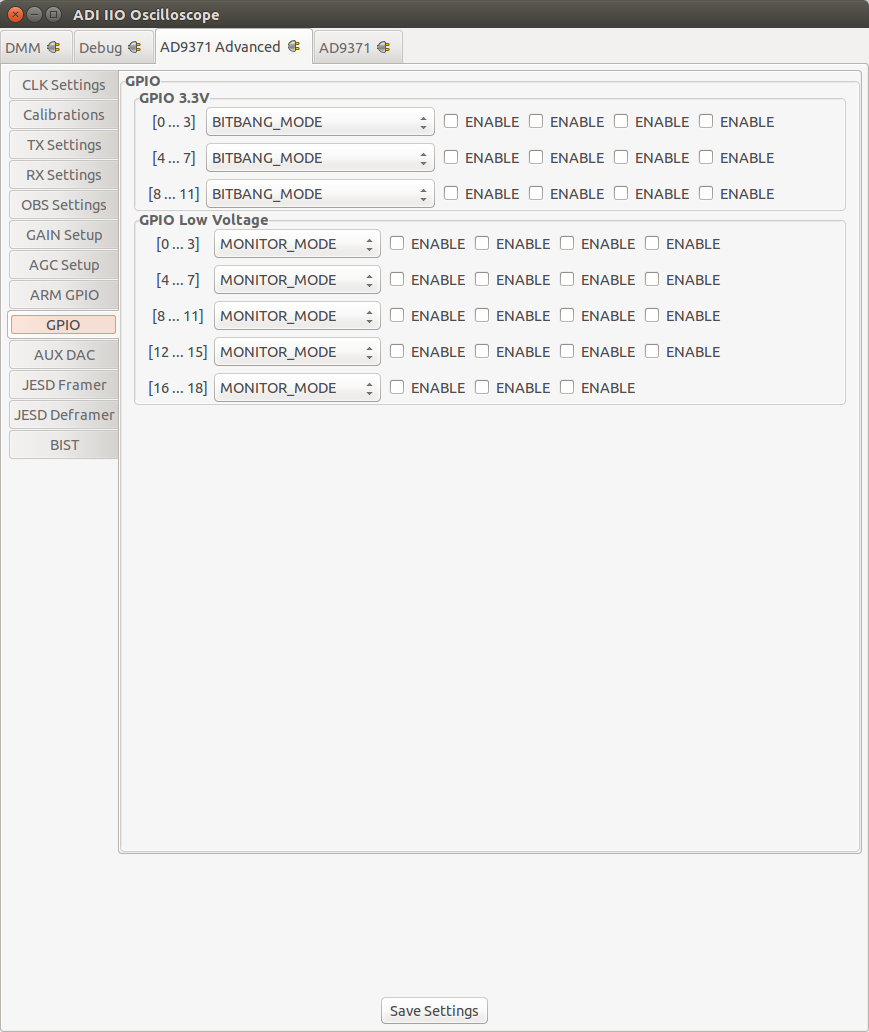Click the Save Settings button
The width and height of the screenshot is (869, 1032).
pos(433,1010)
